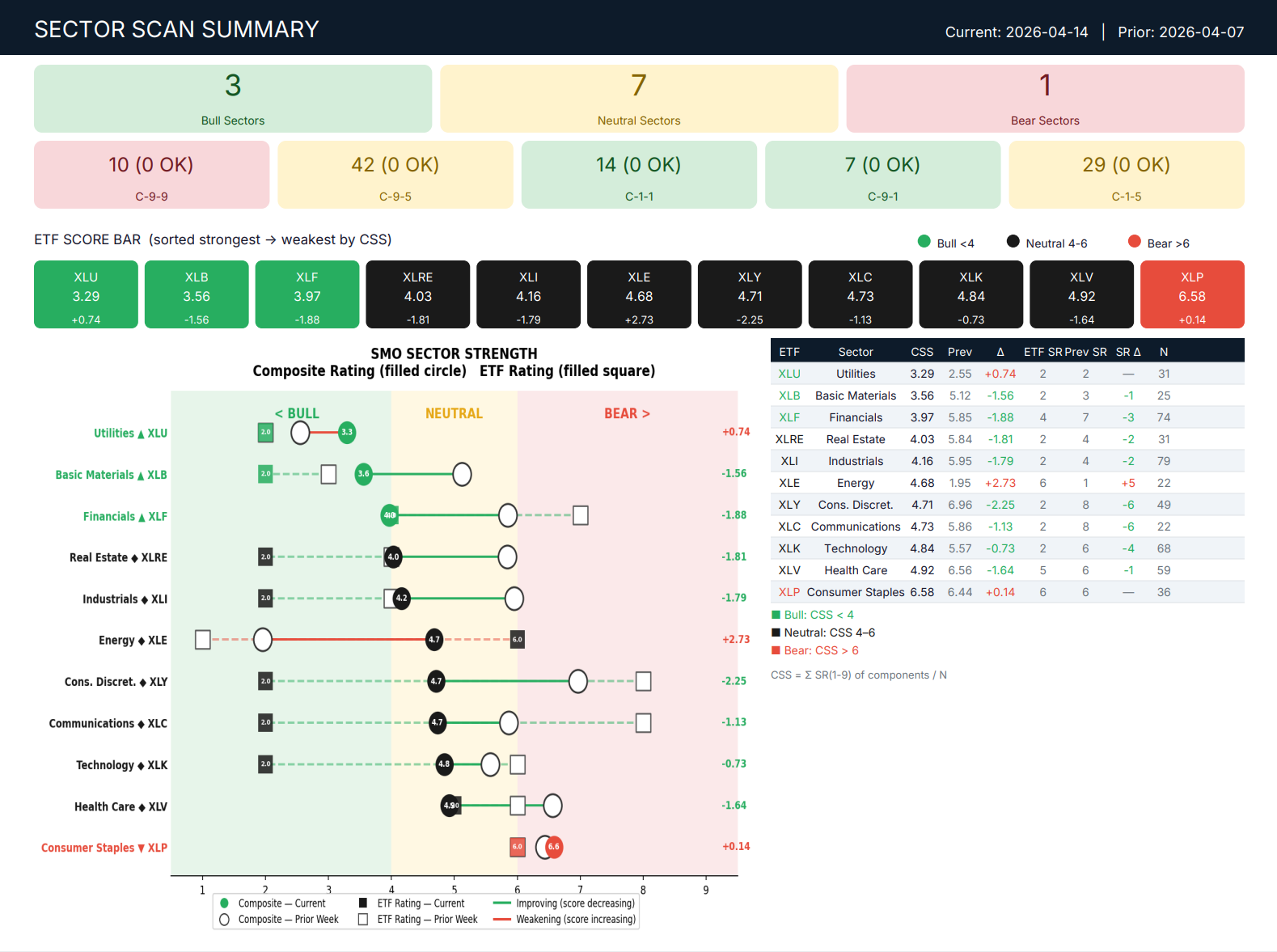Click the ETF column header
The width and height of the screenshot is (1277, 952).
[789, 352]
